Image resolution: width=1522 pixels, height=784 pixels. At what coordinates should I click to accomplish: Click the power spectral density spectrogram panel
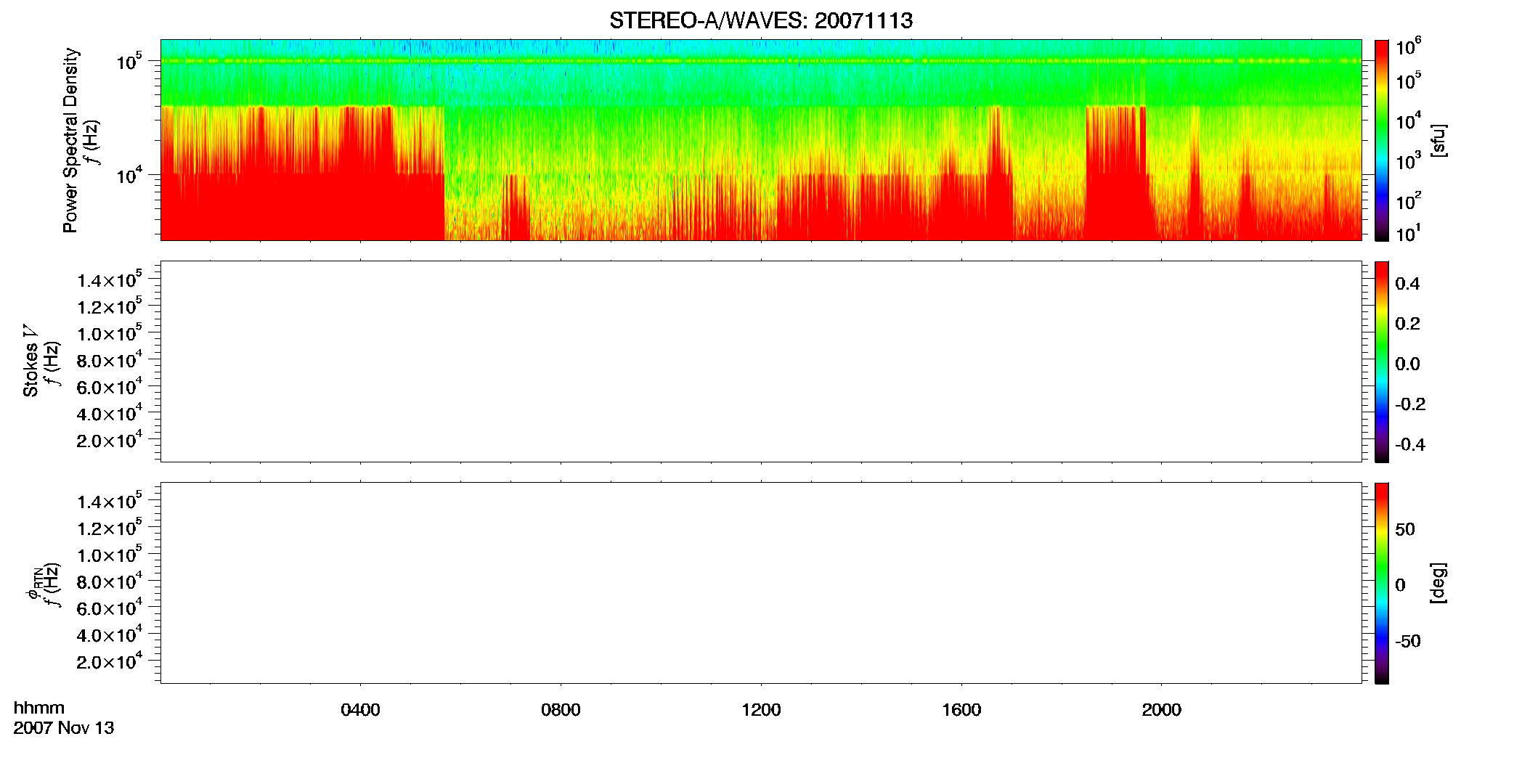[x=761, y=140]
